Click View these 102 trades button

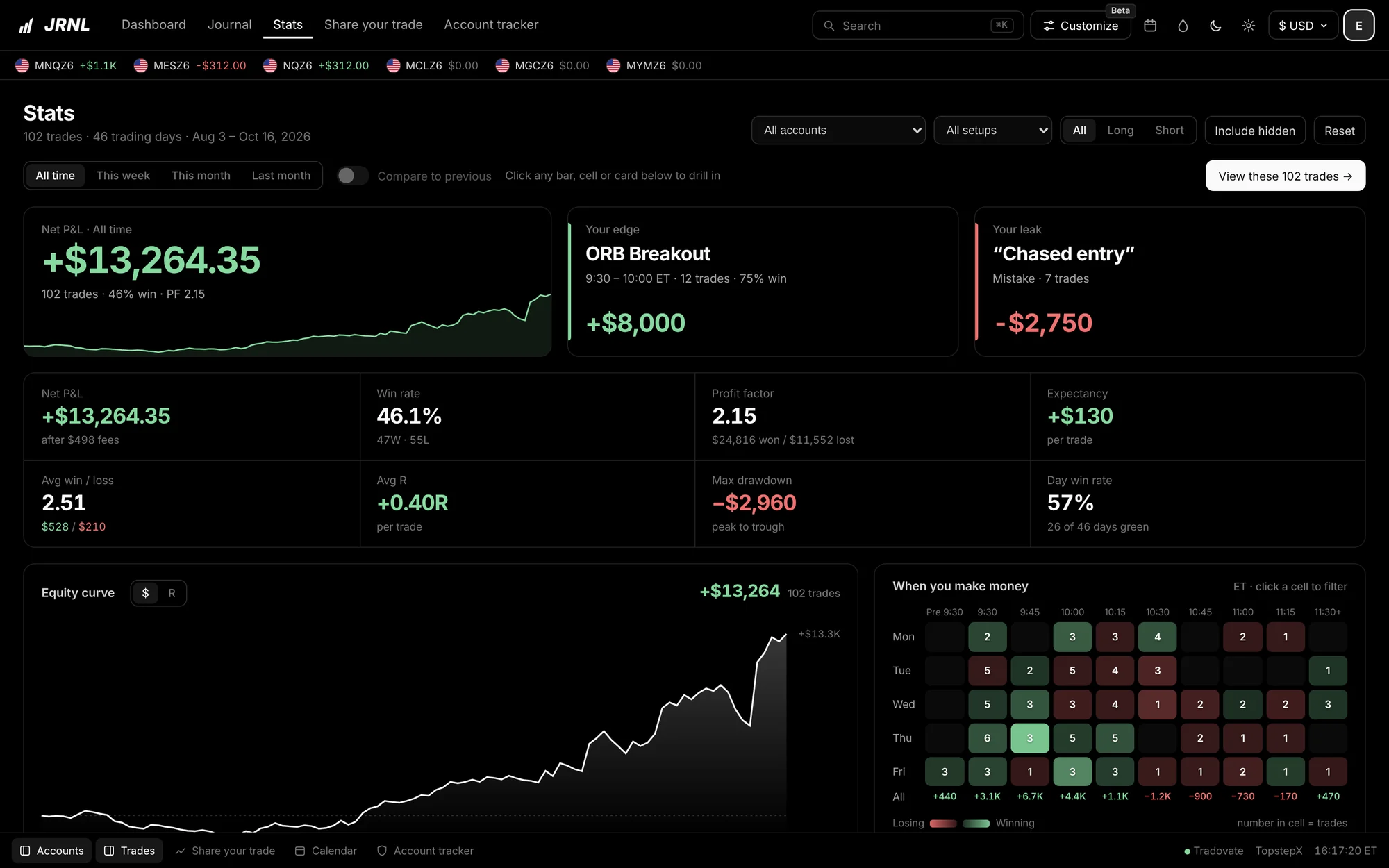(x=1286, y=176)
